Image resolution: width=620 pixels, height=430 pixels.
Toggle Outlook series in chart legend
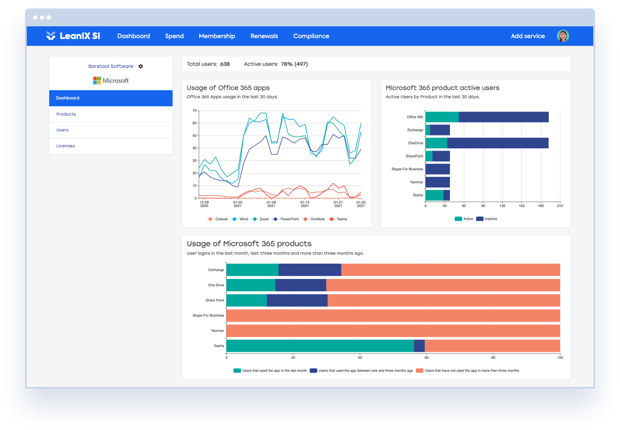pos(218,219)
